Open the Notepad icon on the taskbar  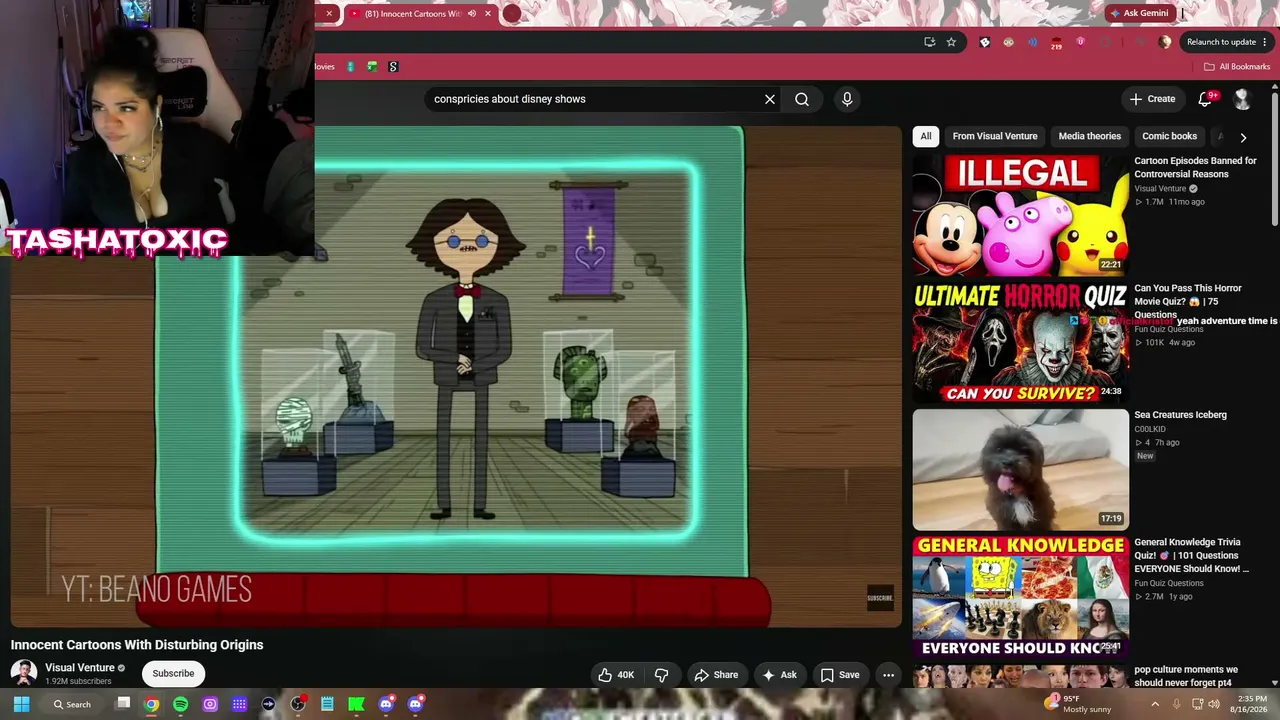click(x=327, y=704)
